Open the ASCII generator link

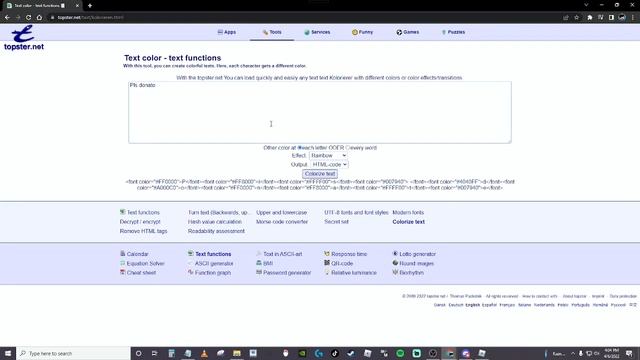[x=214, y=263]
